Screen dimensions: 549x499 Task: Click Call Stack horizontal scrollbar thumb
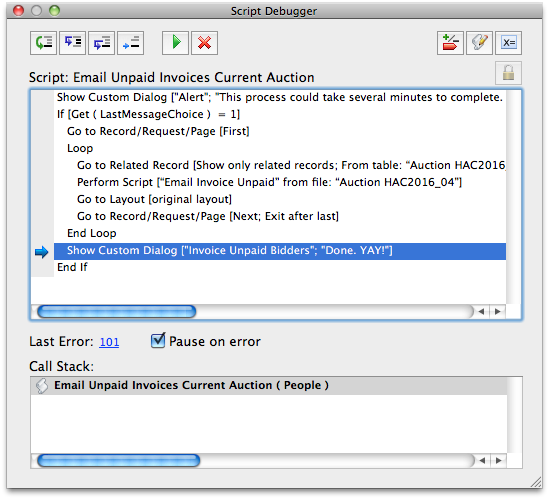[119, 460]
